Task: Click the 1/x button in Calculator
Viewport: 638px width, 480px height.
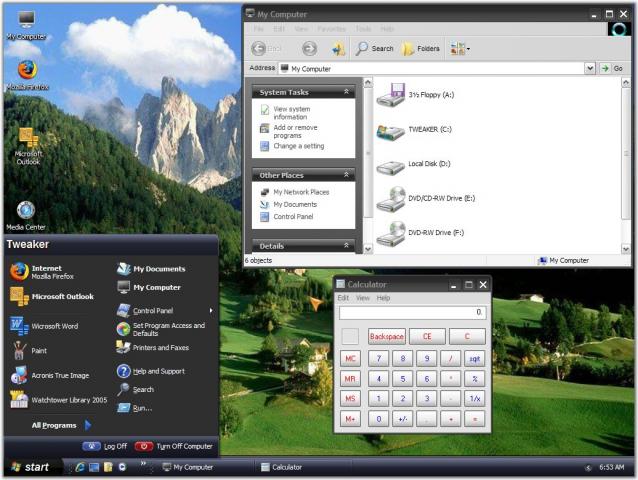Action: coord(474,398)
